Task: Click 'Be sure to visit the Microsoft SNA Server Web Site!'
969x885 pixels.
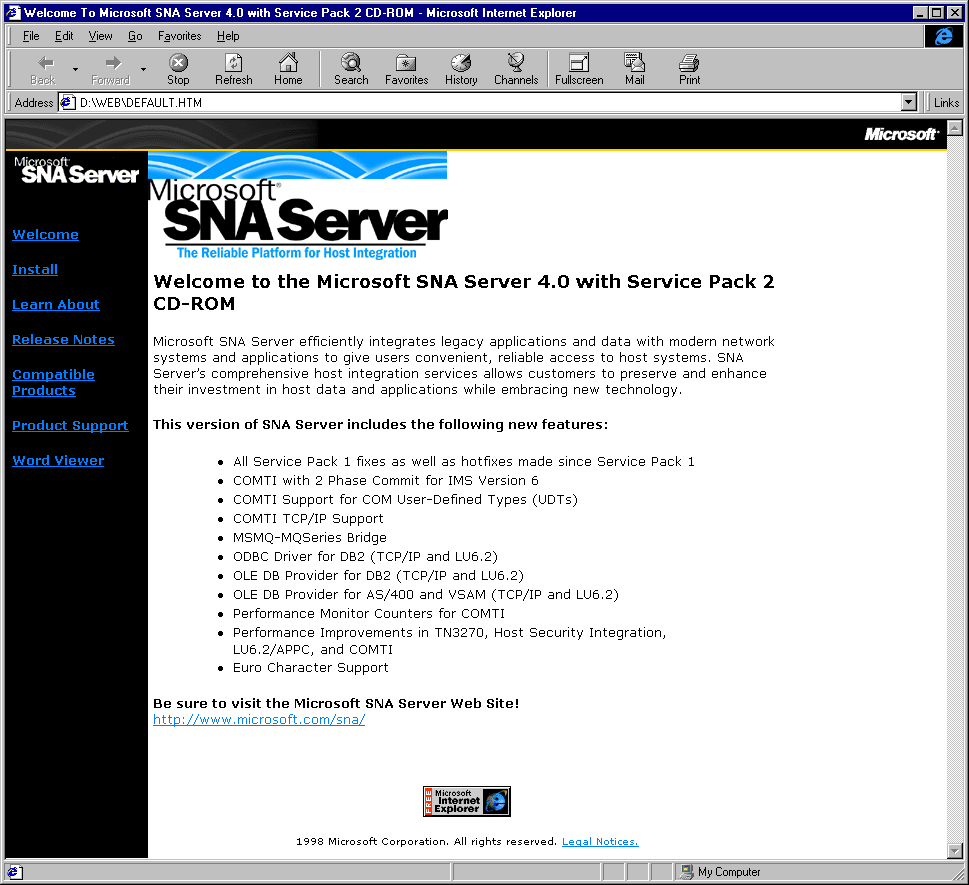Action: (x=336, y=703)
